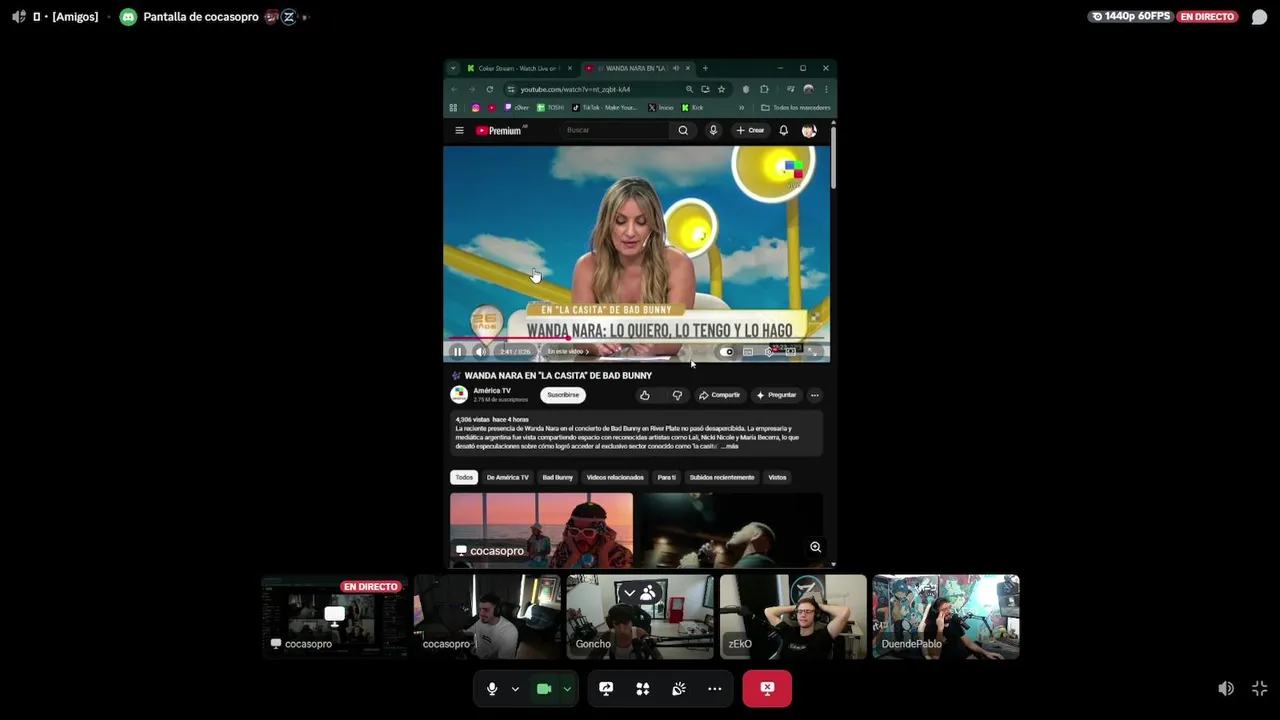Click the YouTube page vertical scrollbar
Screen dimensions: 1280x720
tap(833, 160)
